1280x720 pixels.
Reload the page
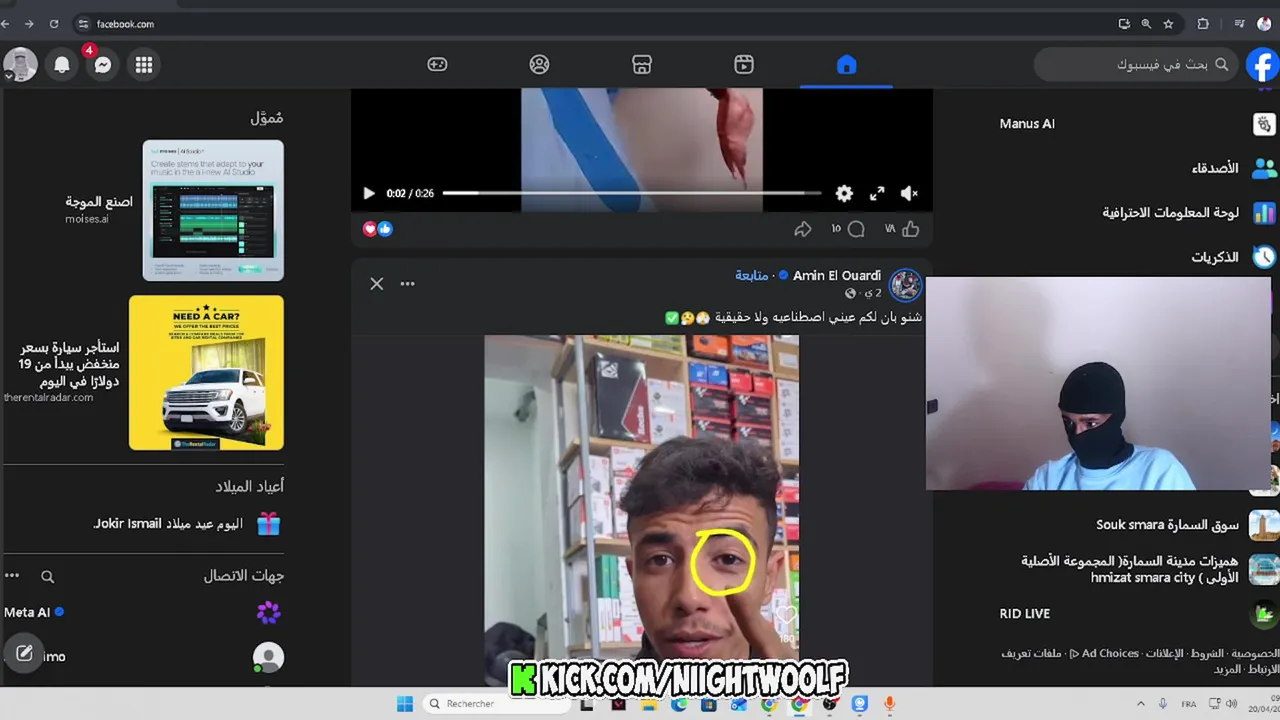point(54,24)
